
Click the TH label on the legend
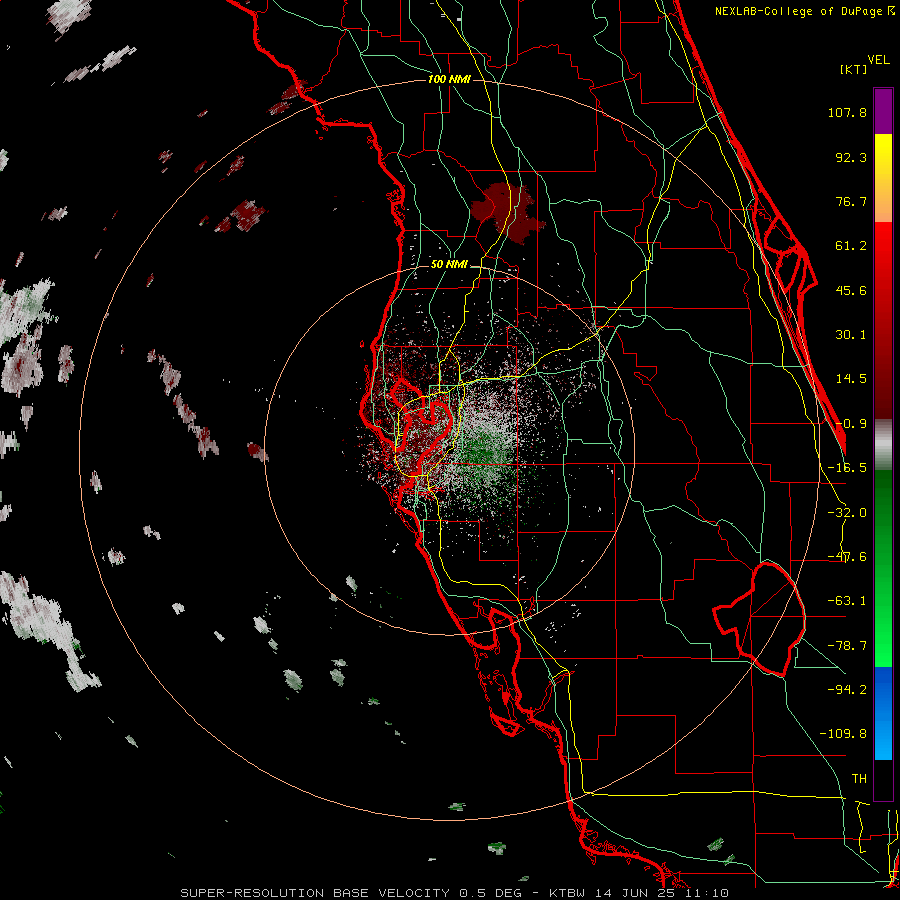pos(859,779)
